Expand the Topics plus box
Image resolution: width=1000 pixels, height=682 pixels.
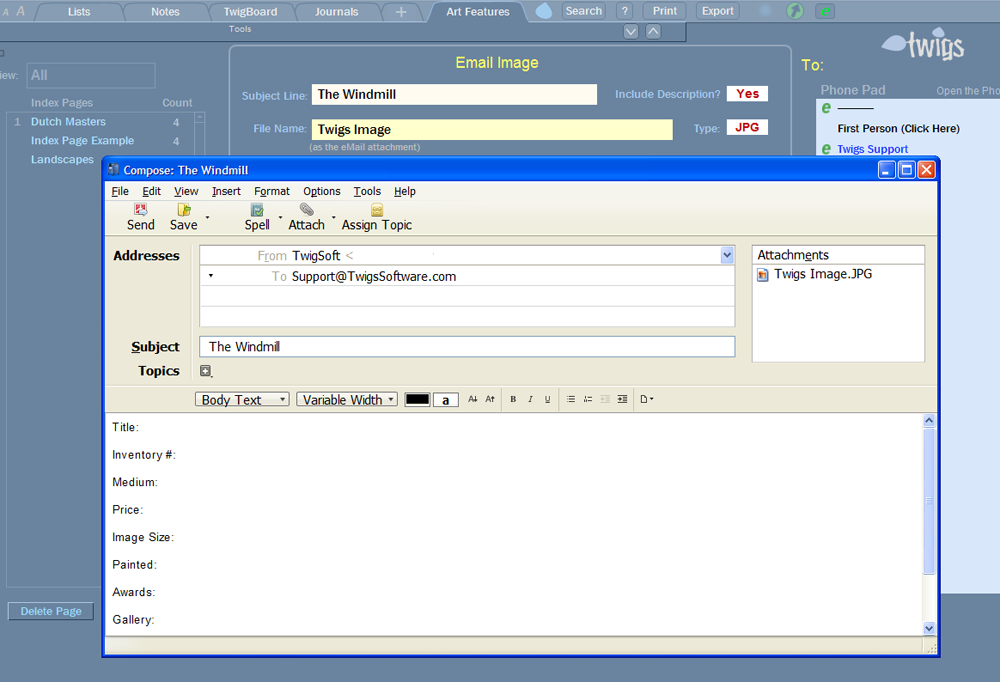[205, 371]
